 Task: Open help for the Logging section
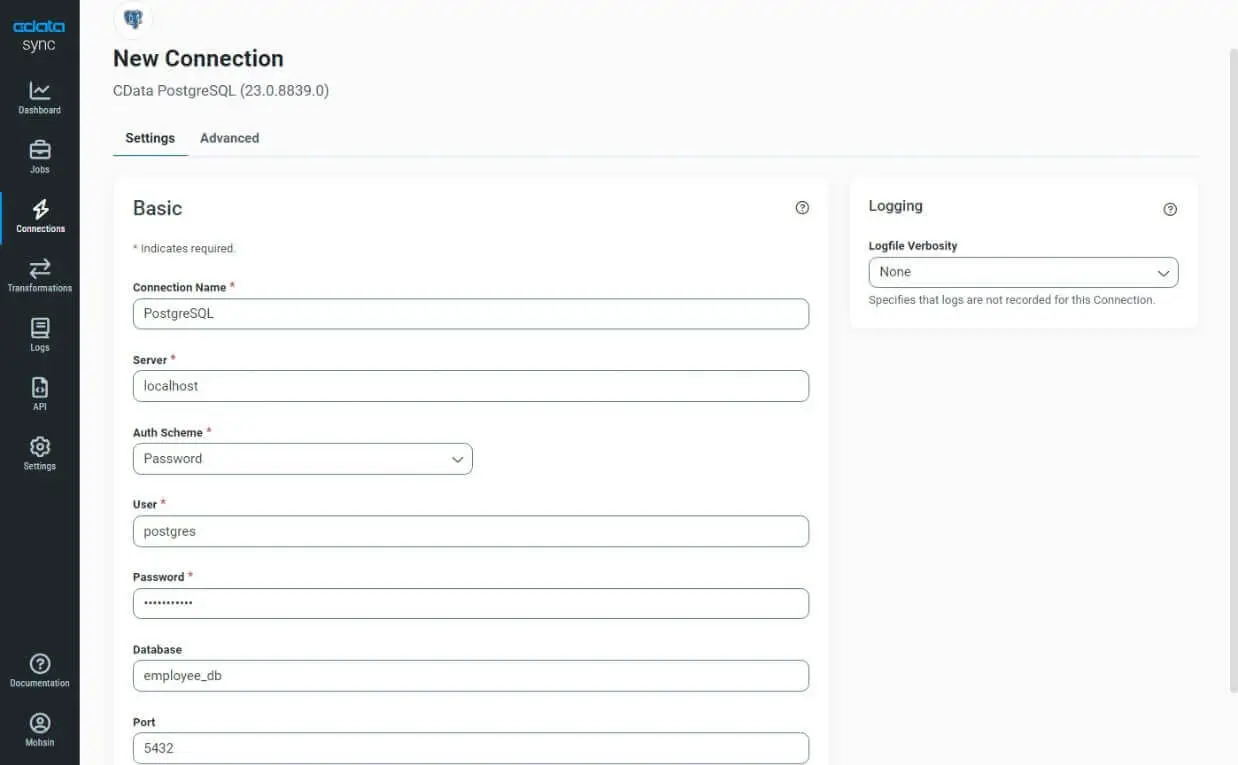tap(1170, 209)
